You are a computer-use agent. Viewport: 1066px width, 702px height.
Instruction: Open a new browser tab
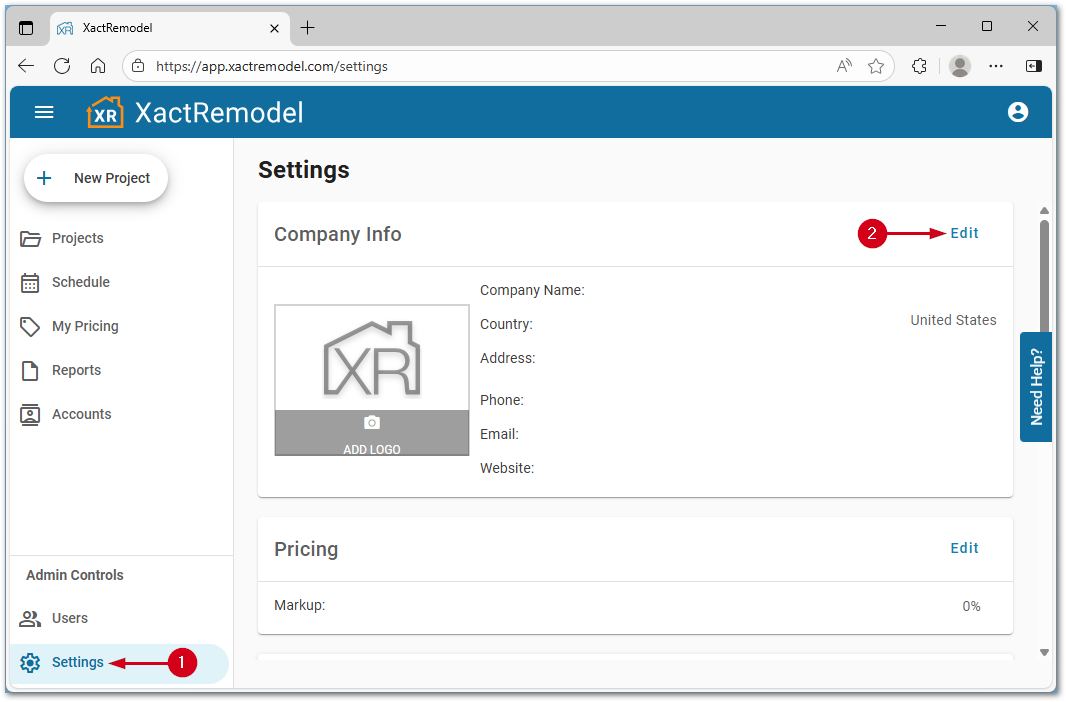[x=307, y=28]
